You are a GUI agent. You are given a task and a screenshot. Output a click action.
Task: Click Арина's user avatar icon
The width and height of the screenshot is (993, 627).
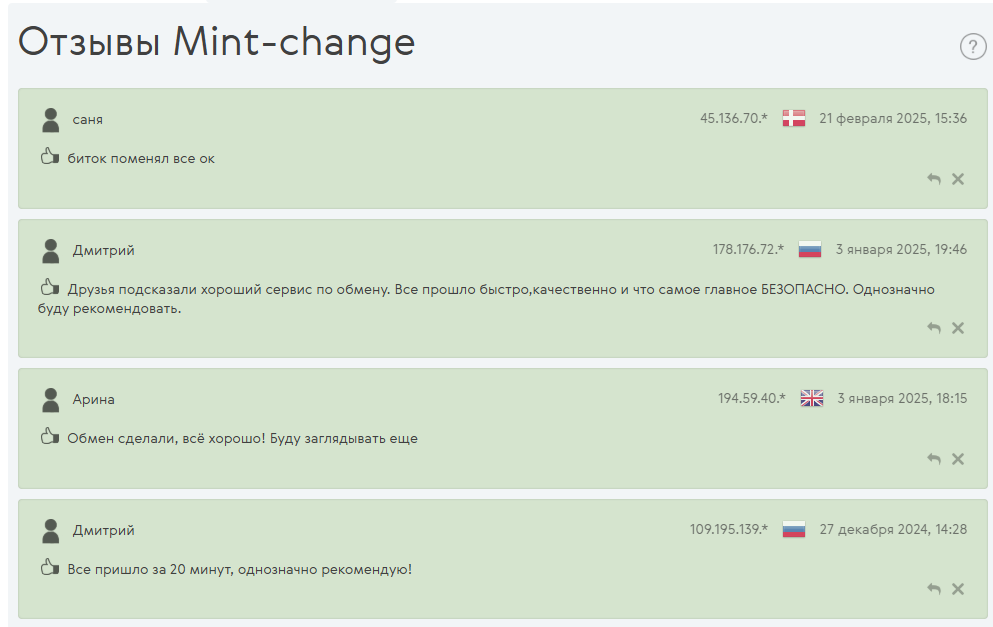pos(51,400)
